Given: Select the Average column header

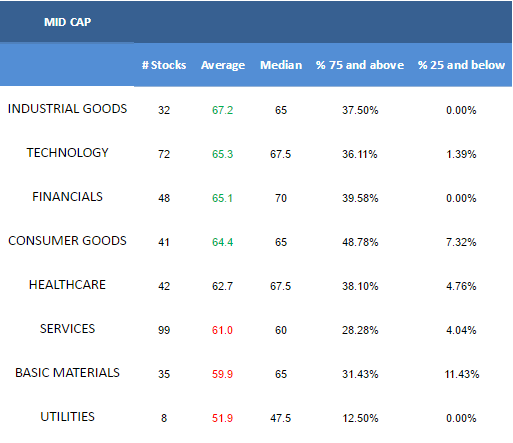Looking at the screenshot, I should pos(223,65).
